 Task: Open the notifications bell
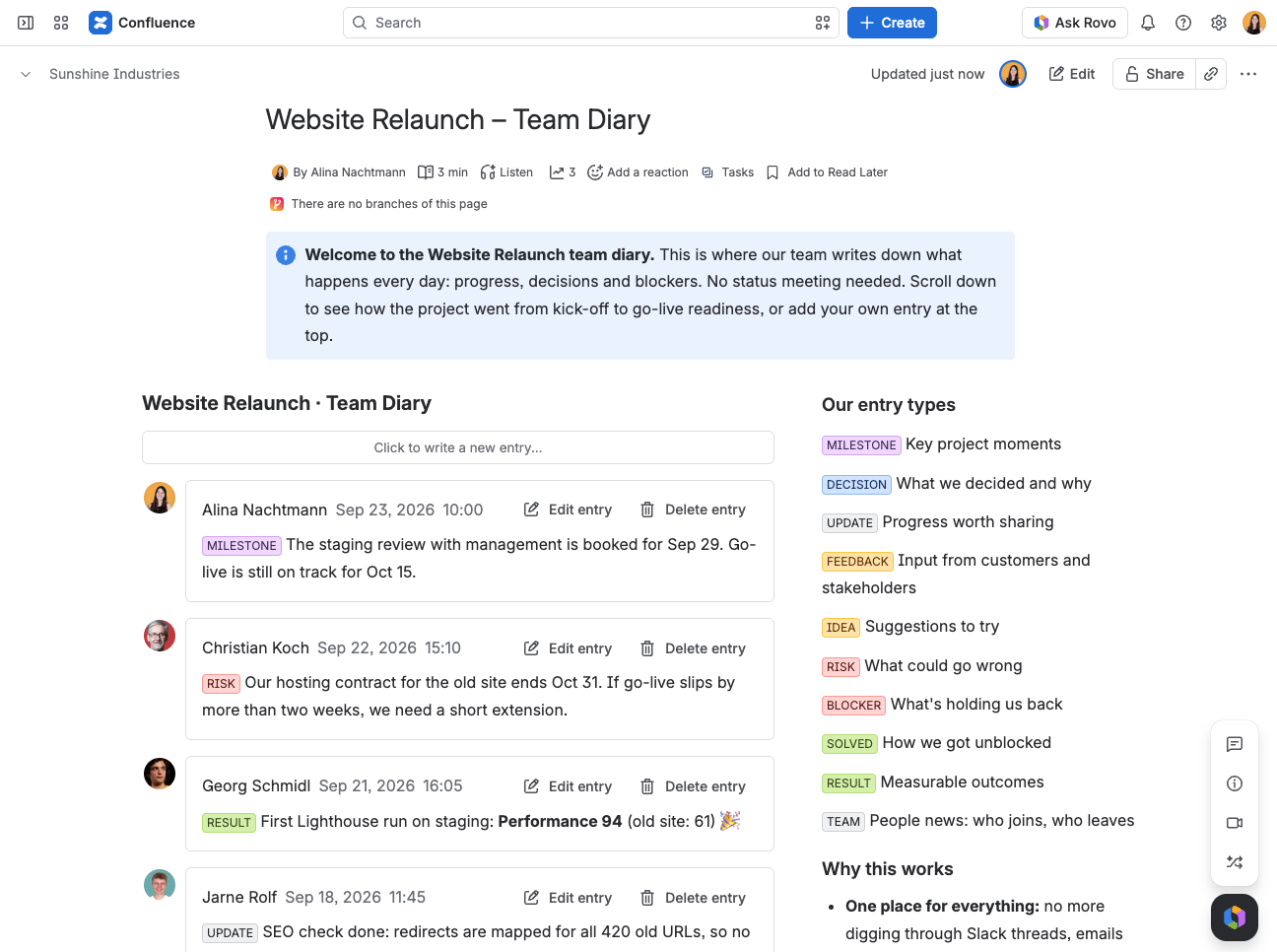tap(1148, 23)
